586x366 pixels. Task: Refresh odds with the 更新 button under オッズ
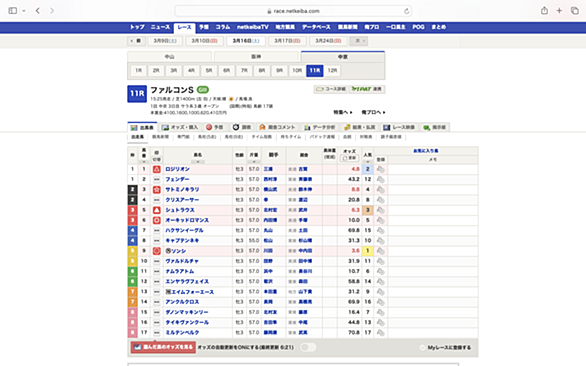pyautogui.click(x=349, y=158)
